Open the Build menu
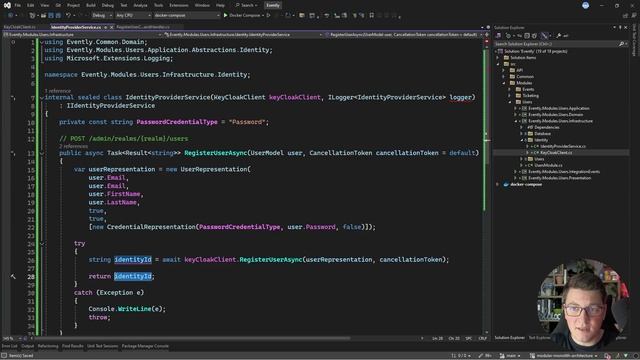Screen dimensions: 640x360 (x=91, y=5)
